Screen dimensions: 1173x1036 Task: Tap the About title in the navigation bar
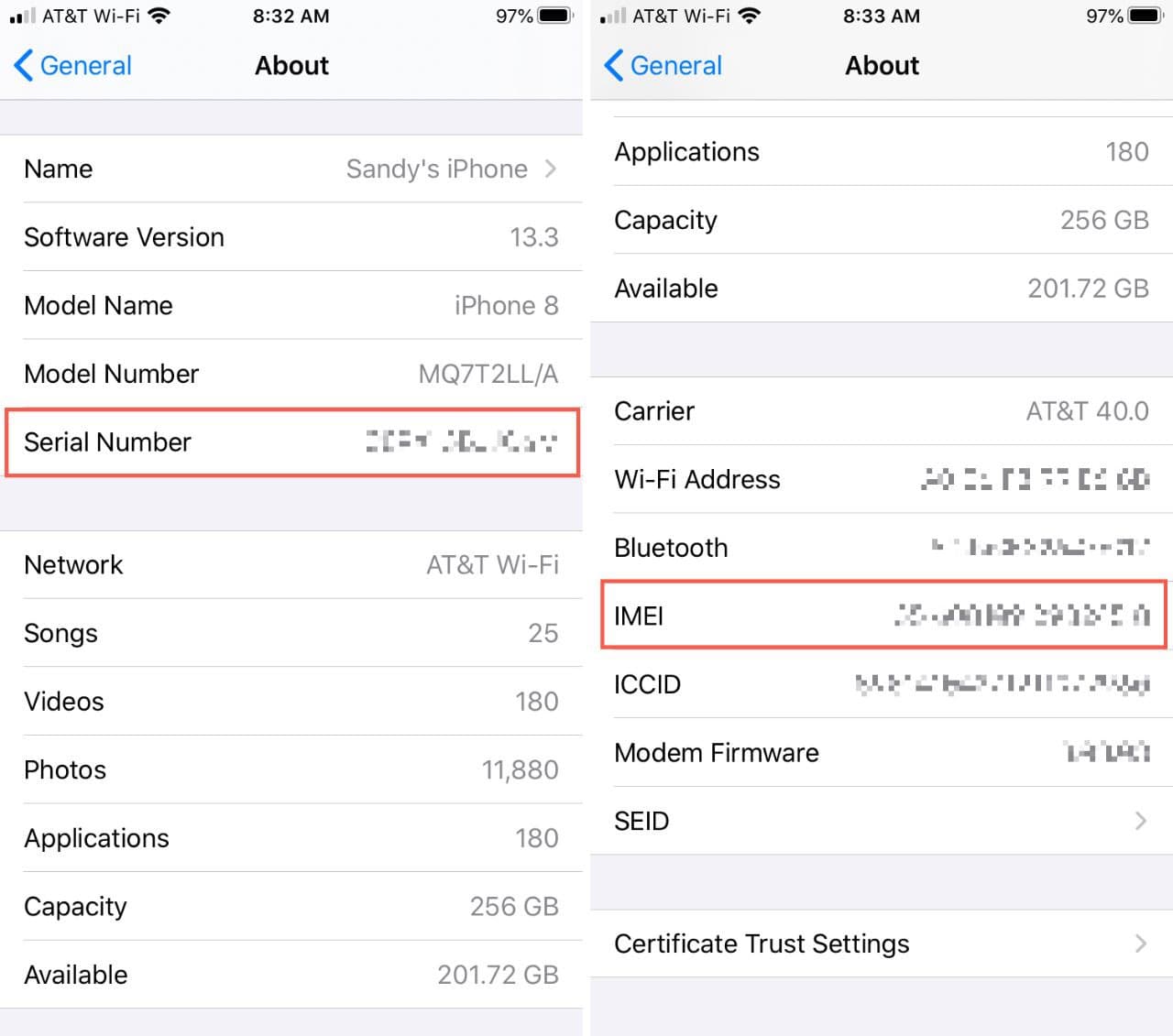[291, 65]
